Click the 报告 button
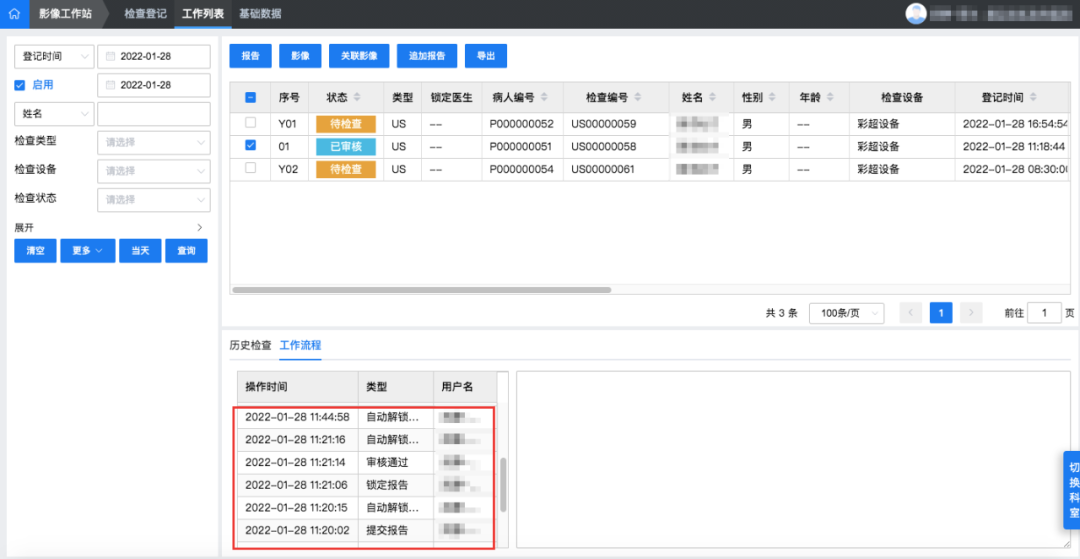Screen dimensions: 1080x559 tap(251, 56)
